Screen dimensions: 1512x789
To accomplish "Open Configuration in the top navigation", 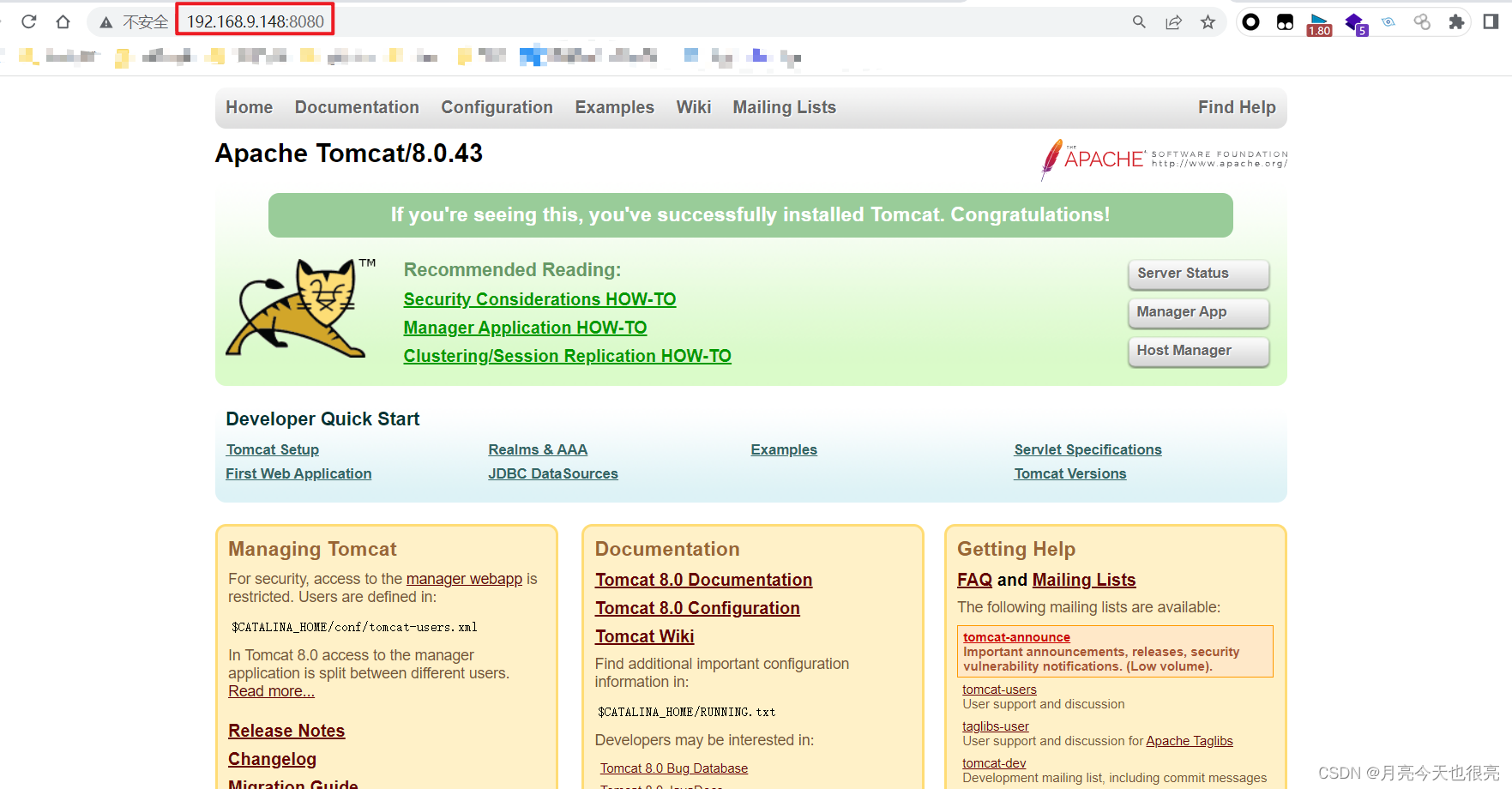I will pyautogui.click(x=497, y=107).
